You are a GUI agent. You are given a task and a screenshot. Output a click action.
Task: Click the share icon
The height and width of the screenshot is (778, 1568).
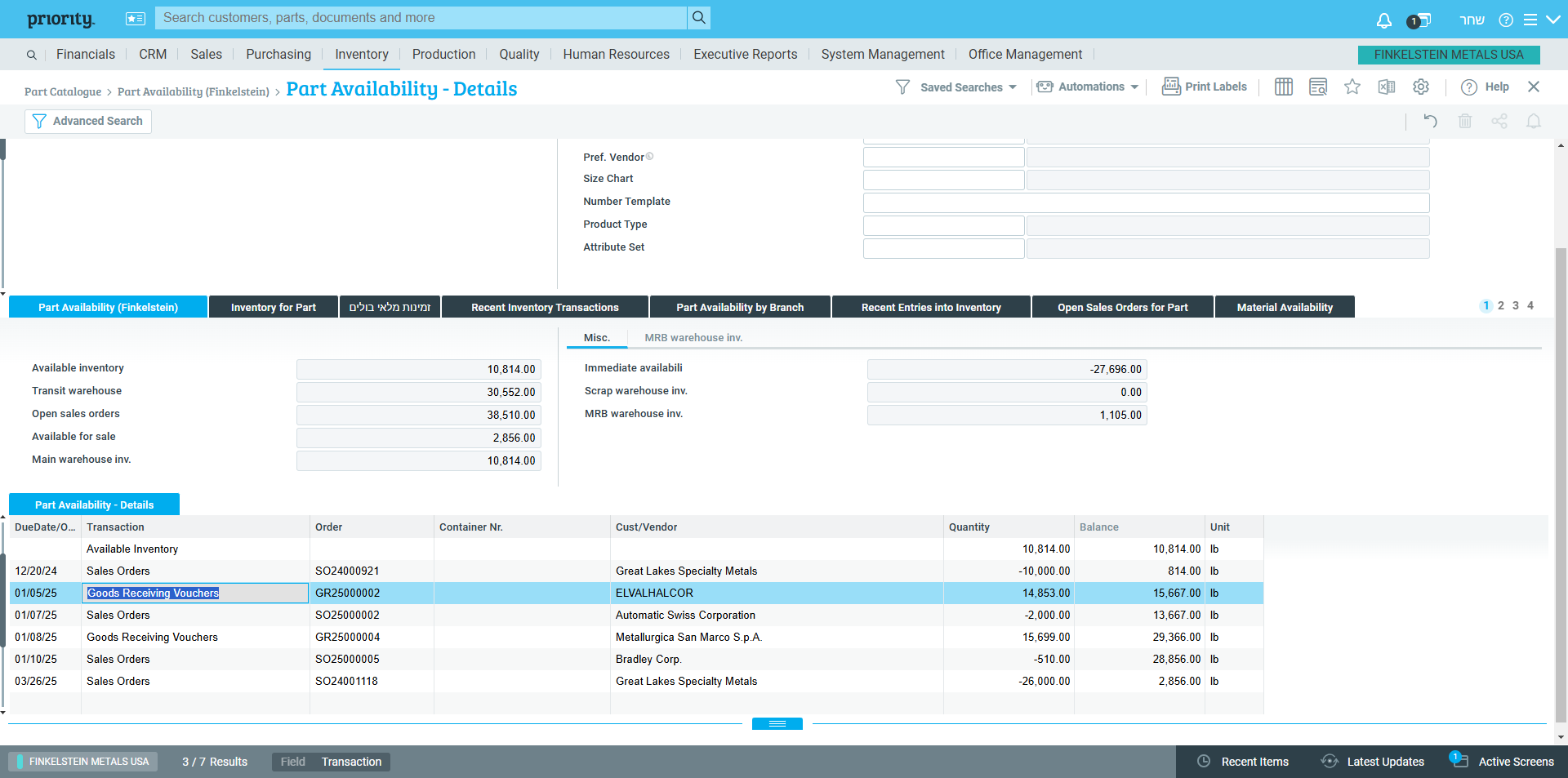tap(1499, 121)
